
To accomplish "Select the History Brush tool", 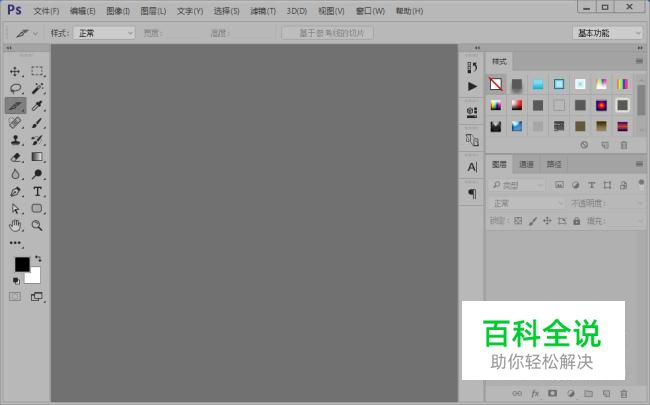I will pyautogui.click(x=37, y=140).
